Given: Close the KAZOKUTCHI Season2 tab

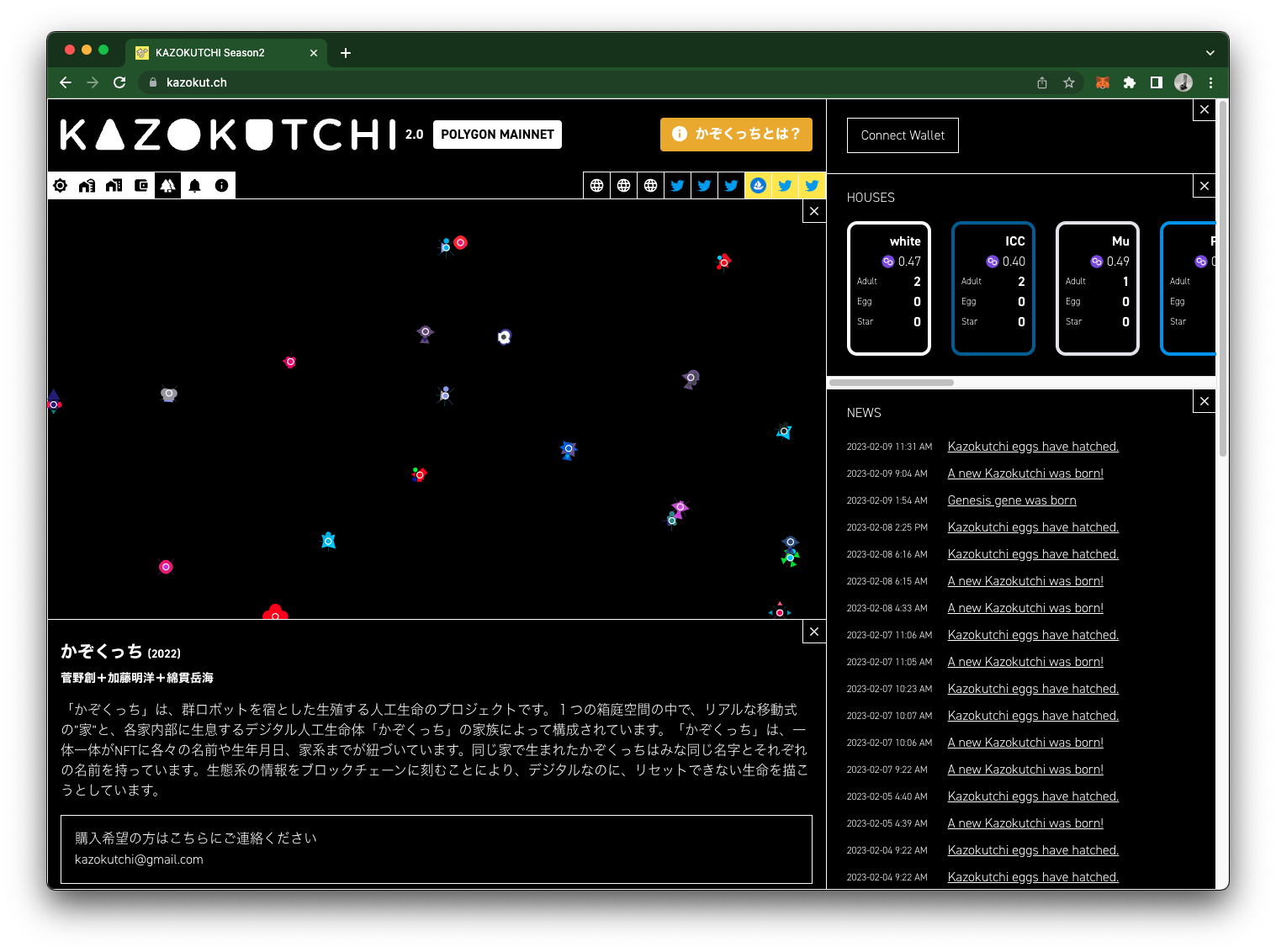Looking at the screenshot, I should tap(314, 53).
